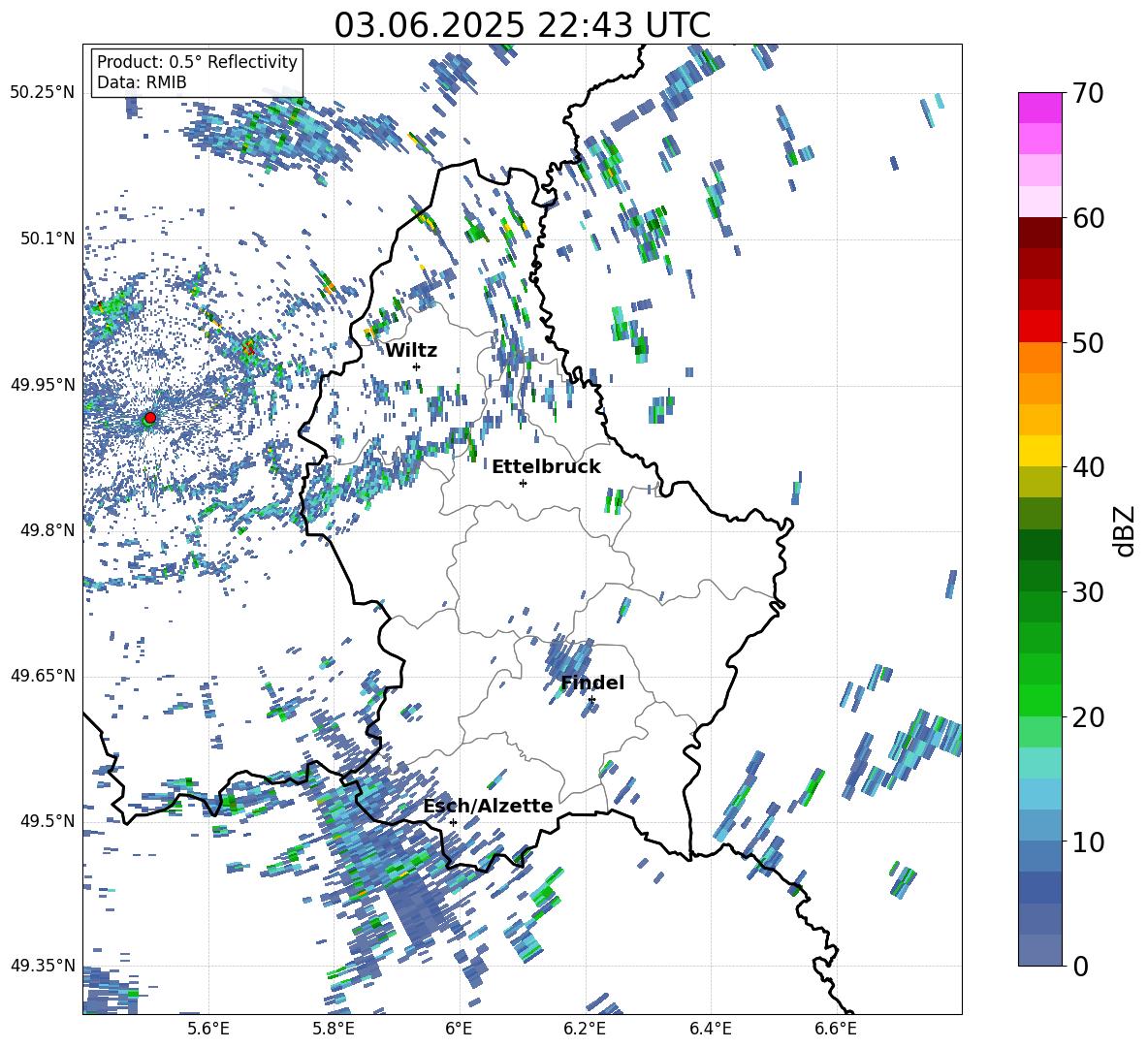Click the yellow colorbar swatch above 40

point(1039,451)
